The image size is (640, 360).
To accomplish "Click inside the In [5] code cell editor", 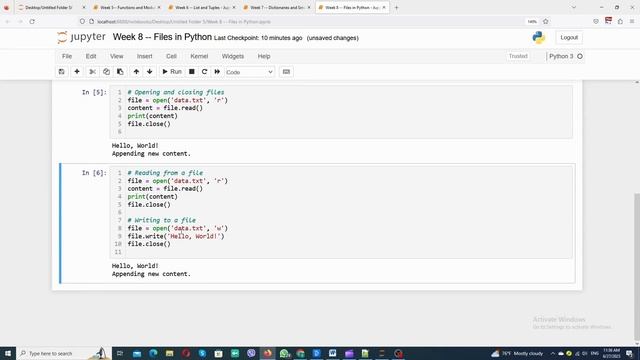I will pos(341,111).
